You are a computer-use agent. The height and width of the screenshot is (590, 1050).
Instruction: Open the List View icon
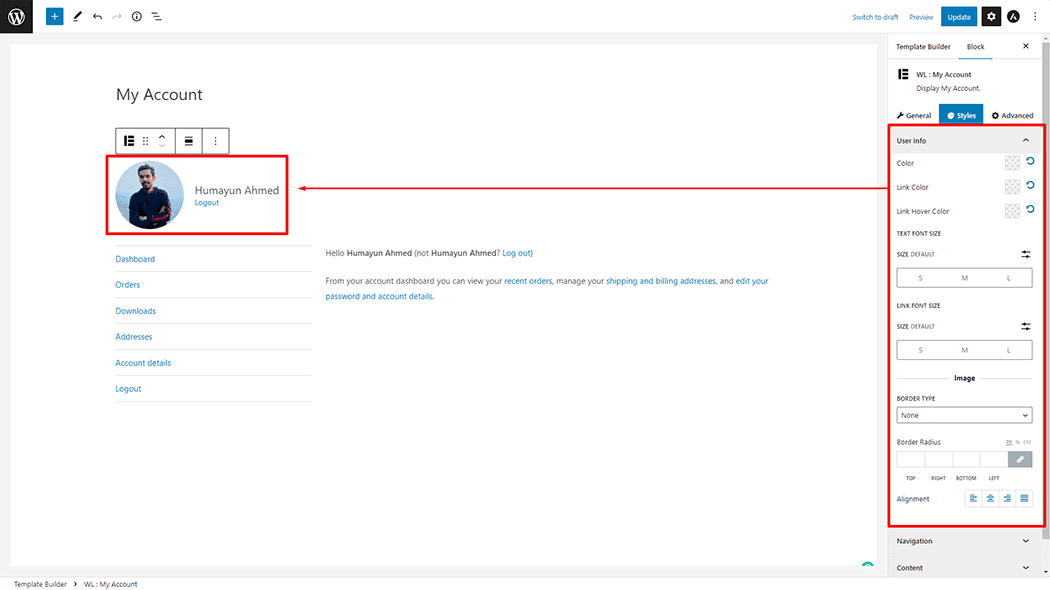[157, 17]
